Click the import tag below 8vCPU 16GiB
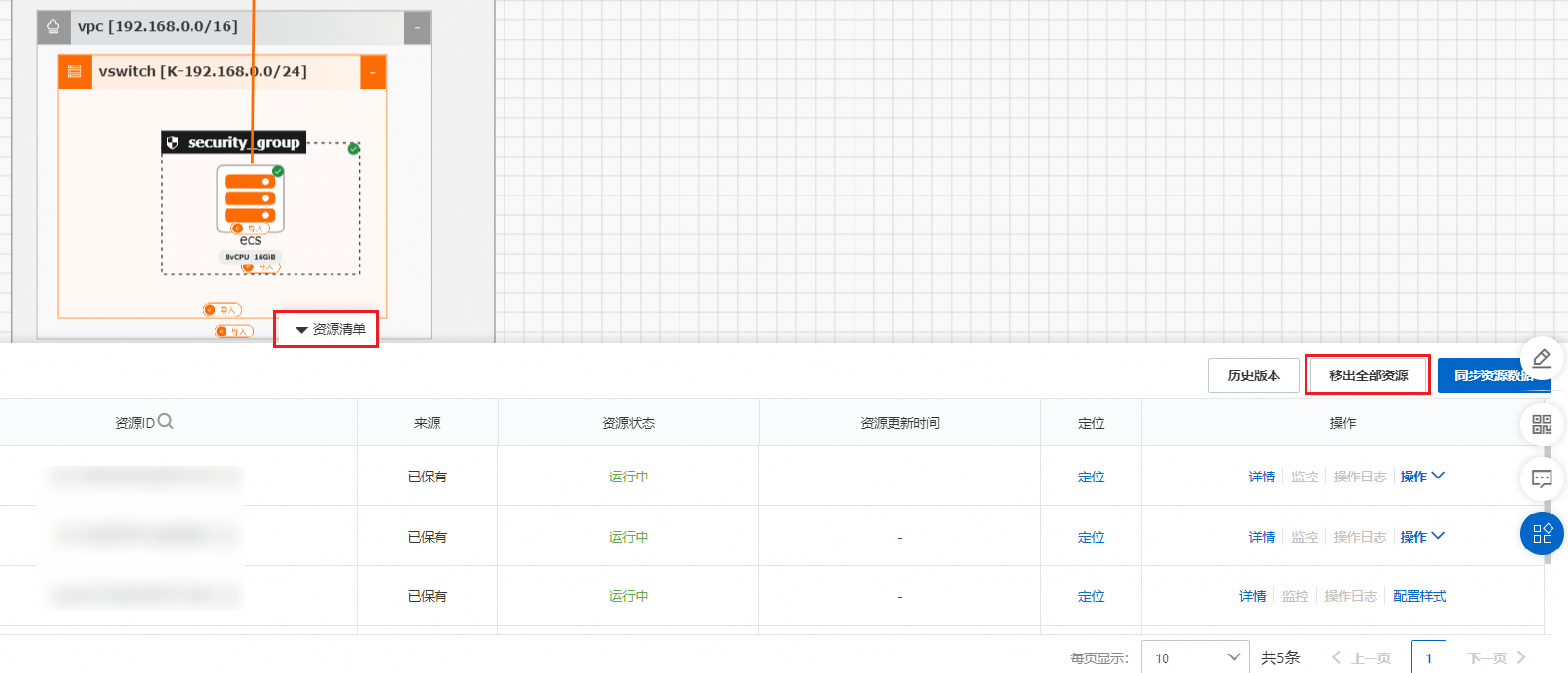 click(x=261, y=266)
